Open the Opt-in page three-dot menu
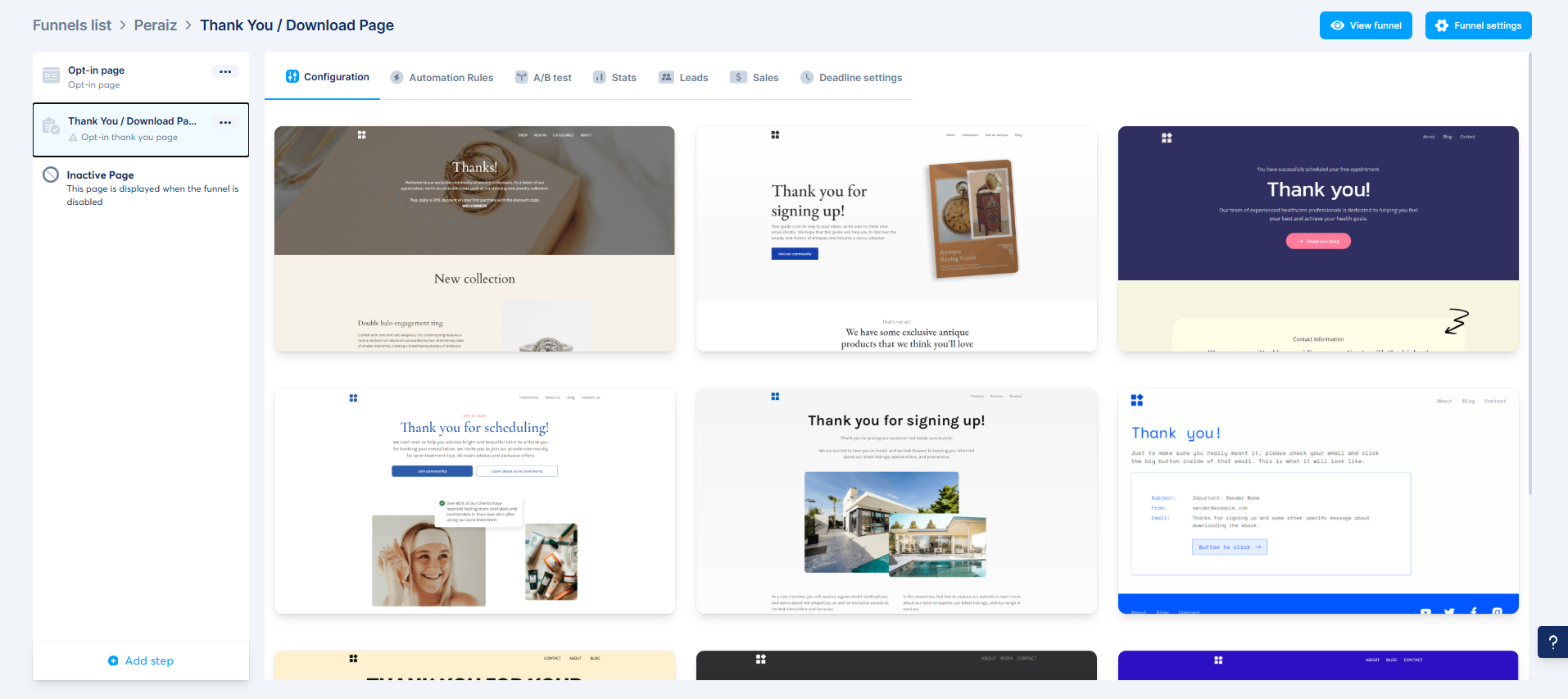This screenshot has height=699, width=1568. pyautogui.click(x=225, y=71)
